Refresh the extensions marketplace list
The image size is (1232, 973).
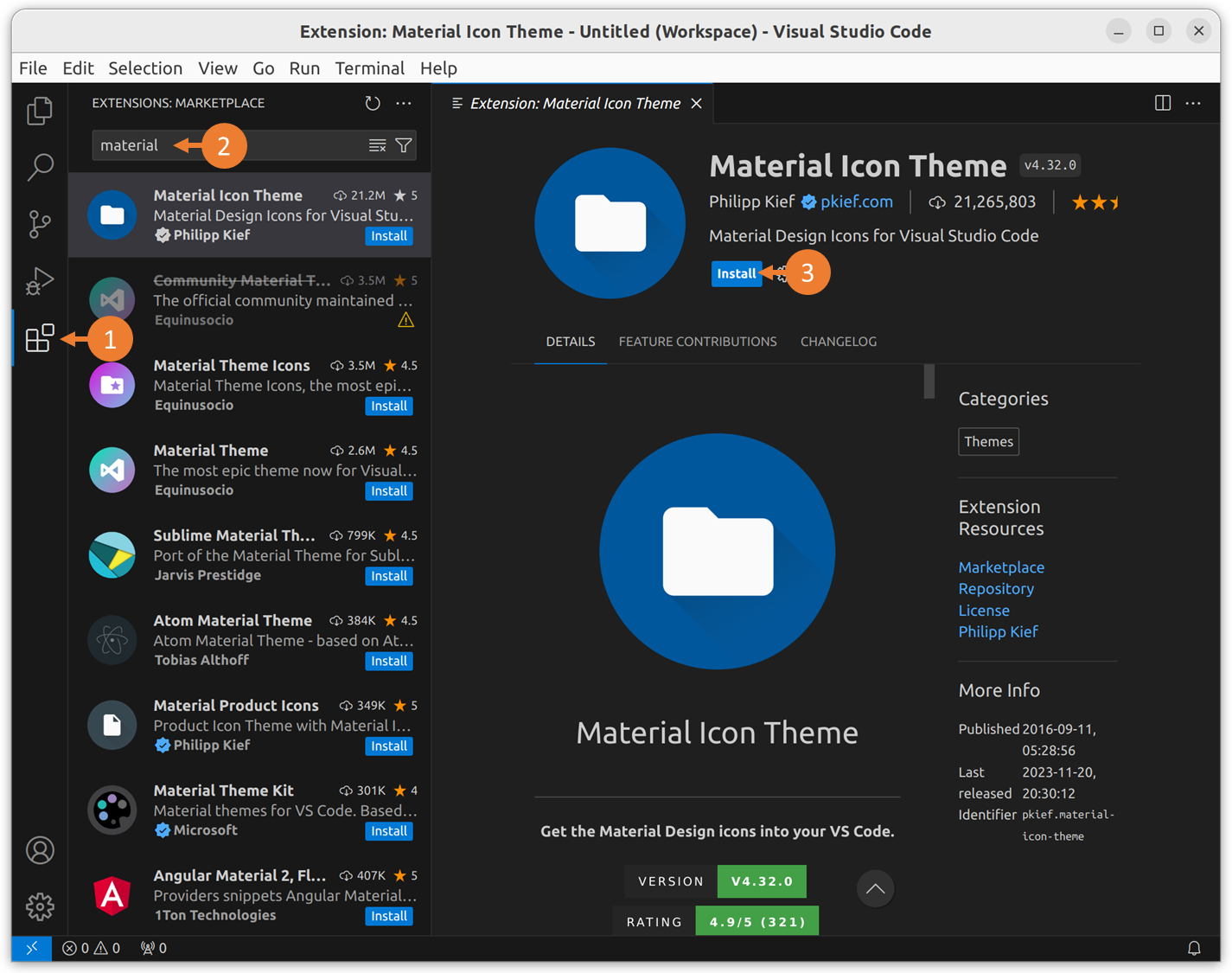tap(373, 103)
